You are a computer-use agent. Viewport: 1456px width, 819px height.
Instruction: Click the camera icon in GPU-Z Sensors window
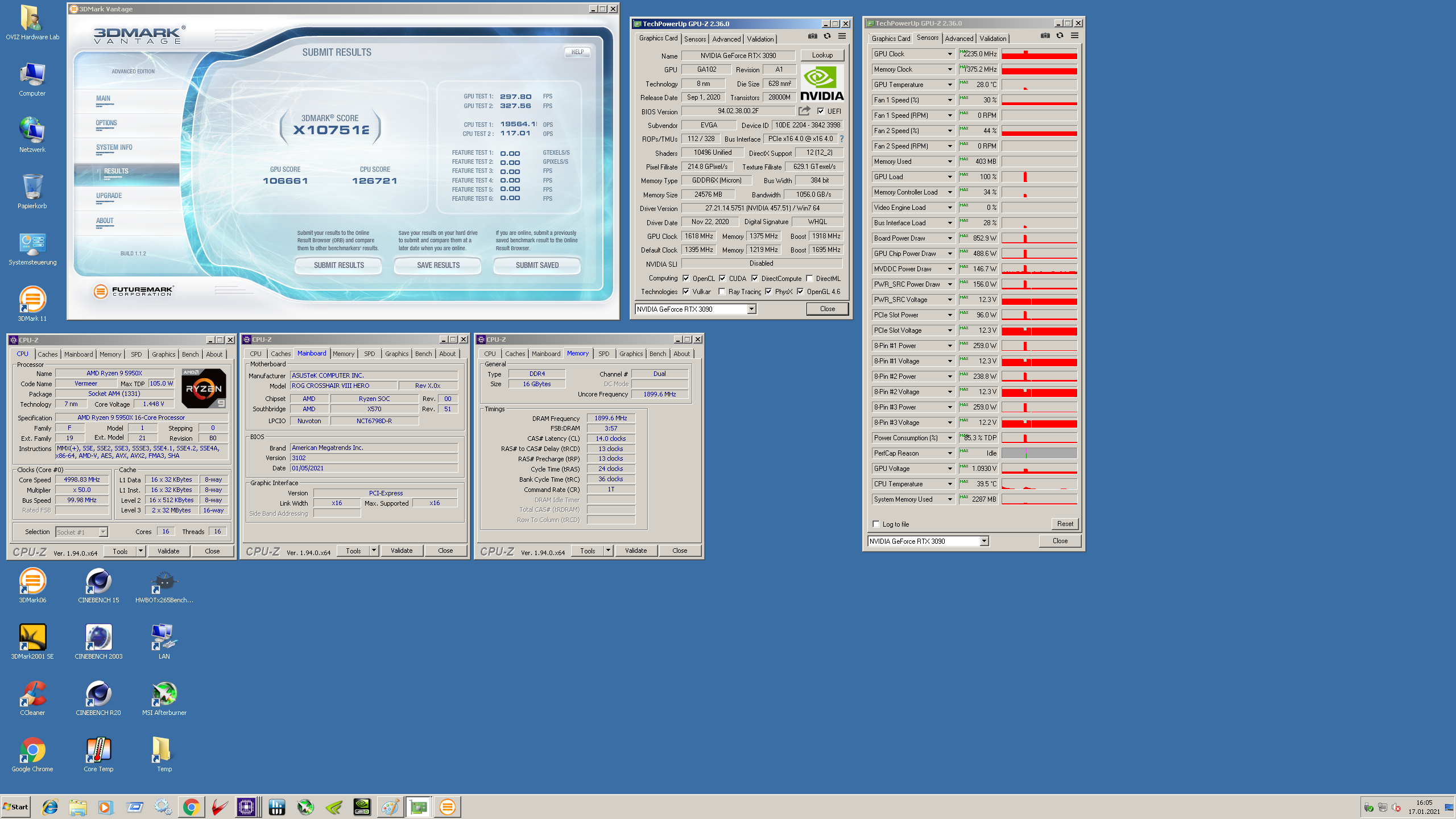[x=1045, y=35]
